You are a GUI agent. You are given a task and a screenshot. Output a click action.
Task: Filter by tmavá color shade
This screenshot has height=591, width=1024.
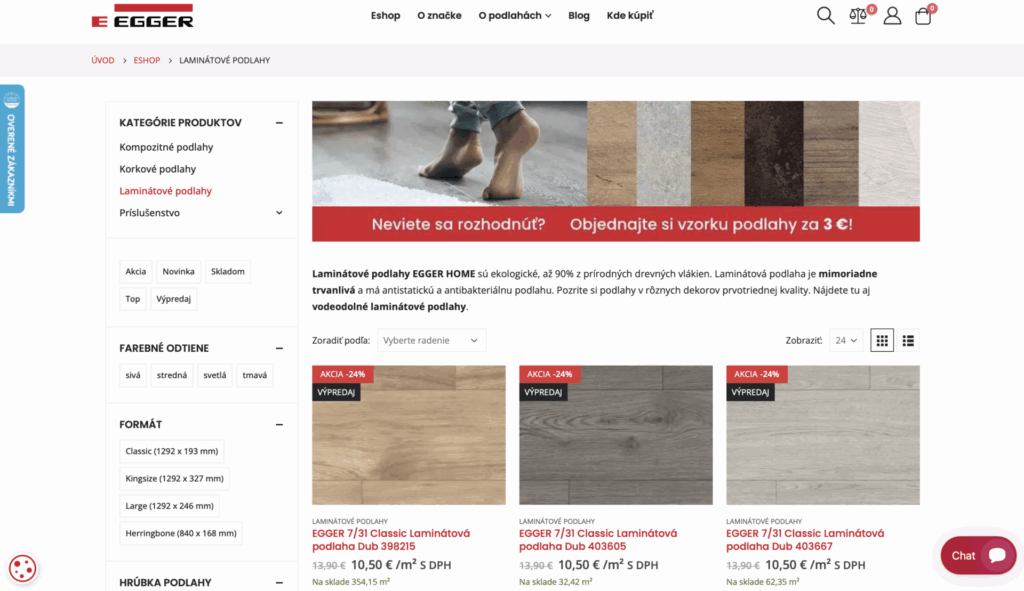coord(255,375)
